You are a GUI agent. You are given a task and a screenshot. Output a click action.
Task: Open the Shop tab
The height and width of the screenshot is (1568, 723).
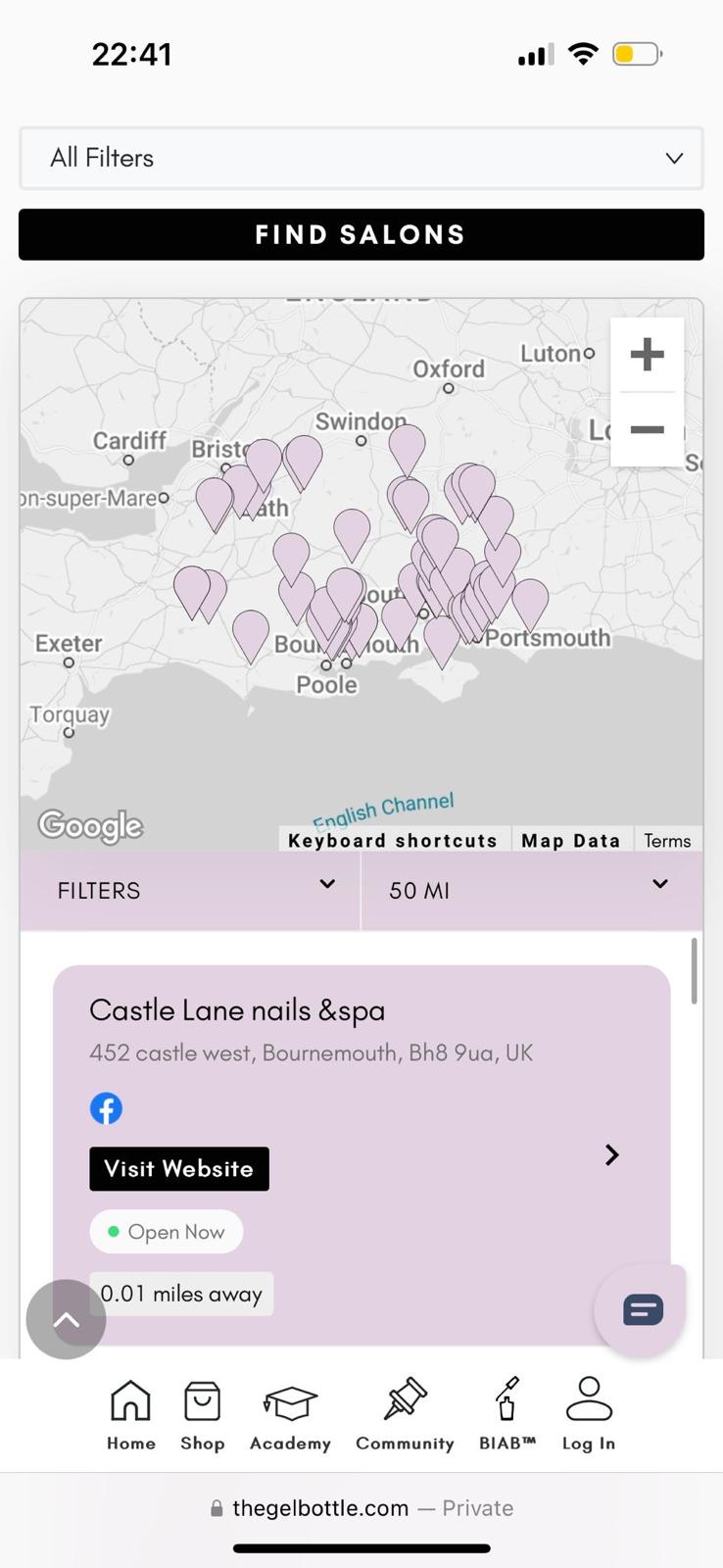click(203, 1414)
